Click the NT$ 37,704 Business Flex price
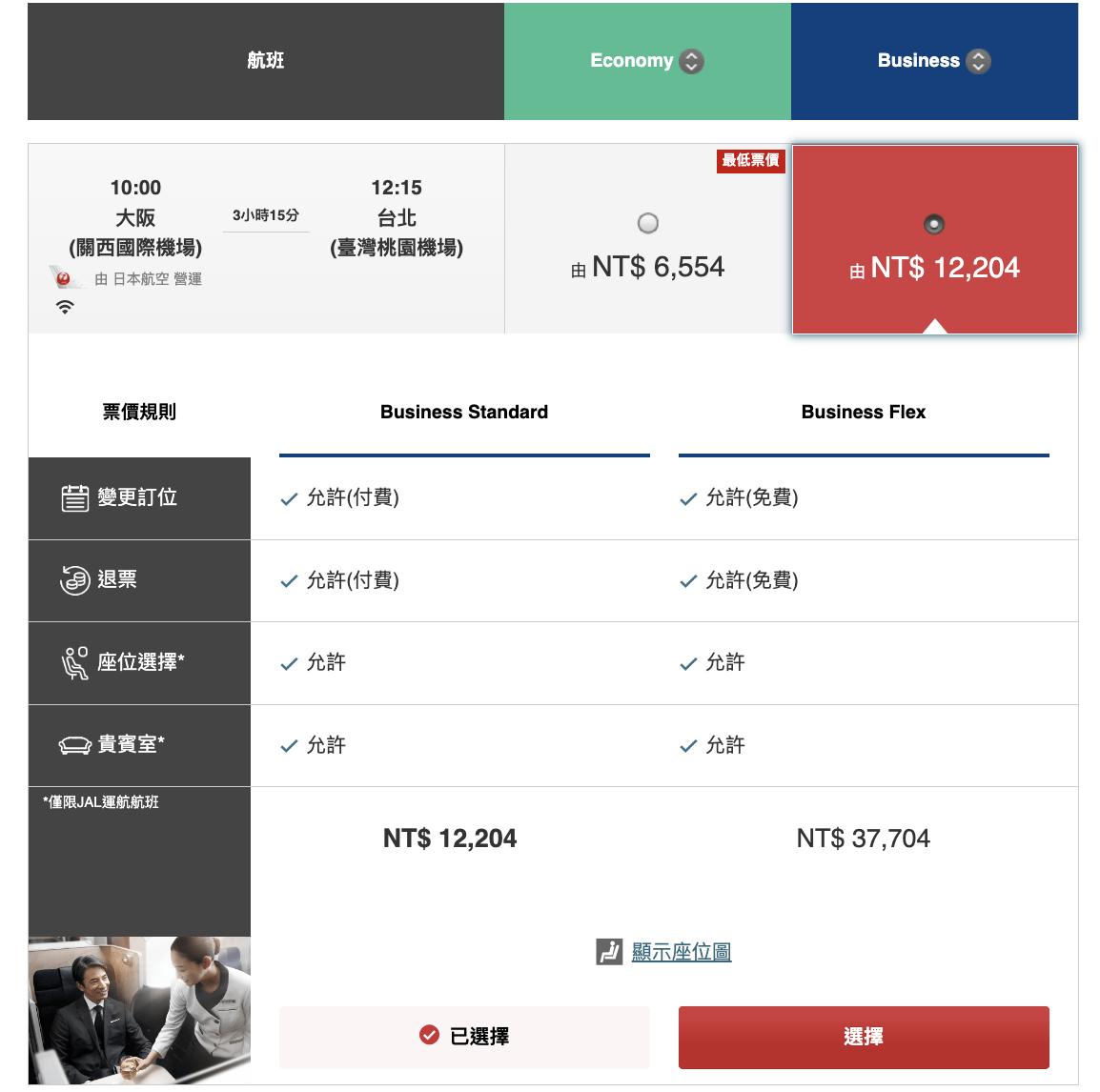1100x1092 pixels. [863, 839]
